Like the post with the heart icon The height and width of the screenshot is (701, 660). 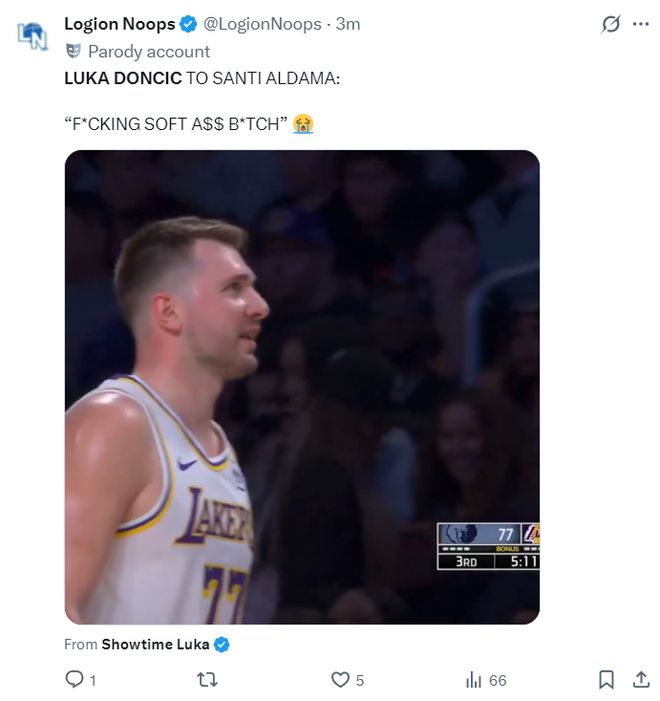tap(341, 680)
